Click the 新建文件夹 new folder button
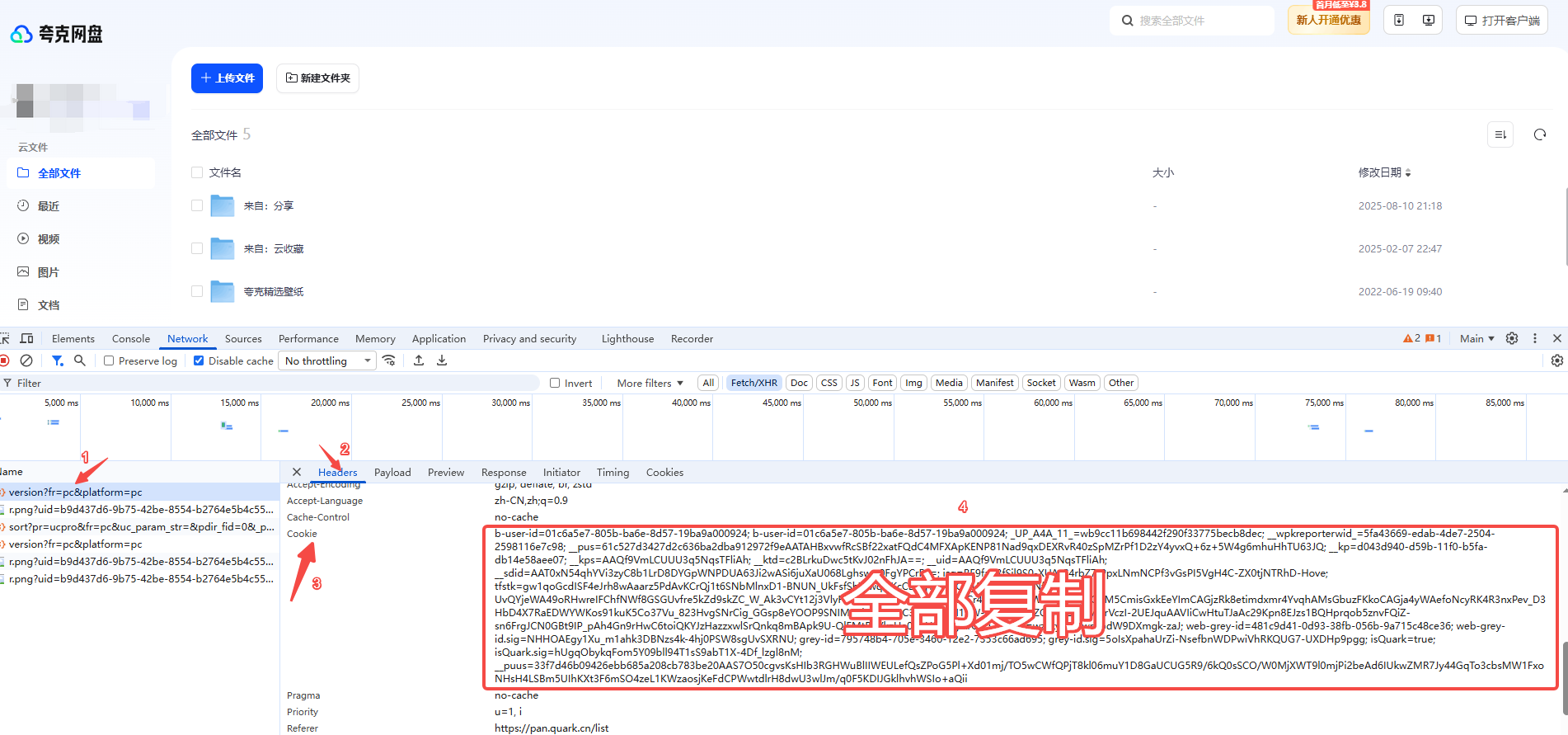The image size is (1568, 735). coord(317,78)
